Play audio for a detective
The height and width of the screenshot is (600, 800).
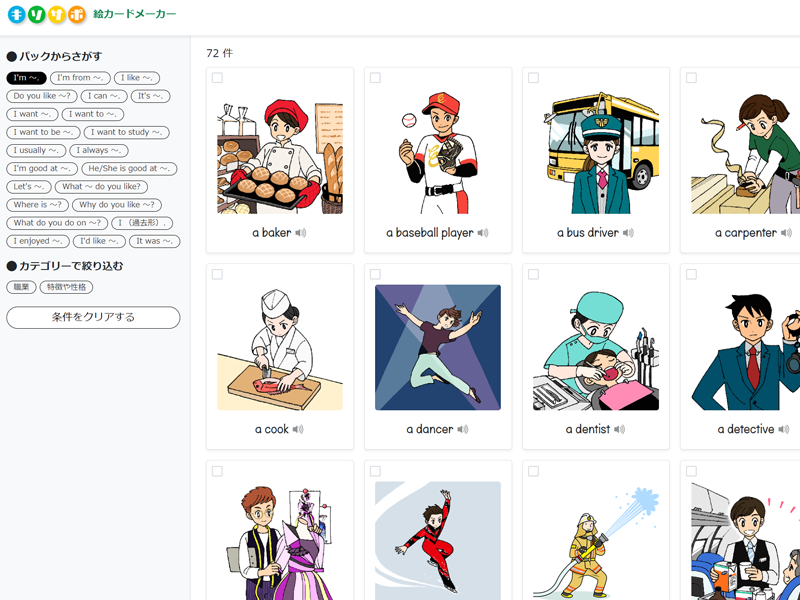click(x=785, y=429)
